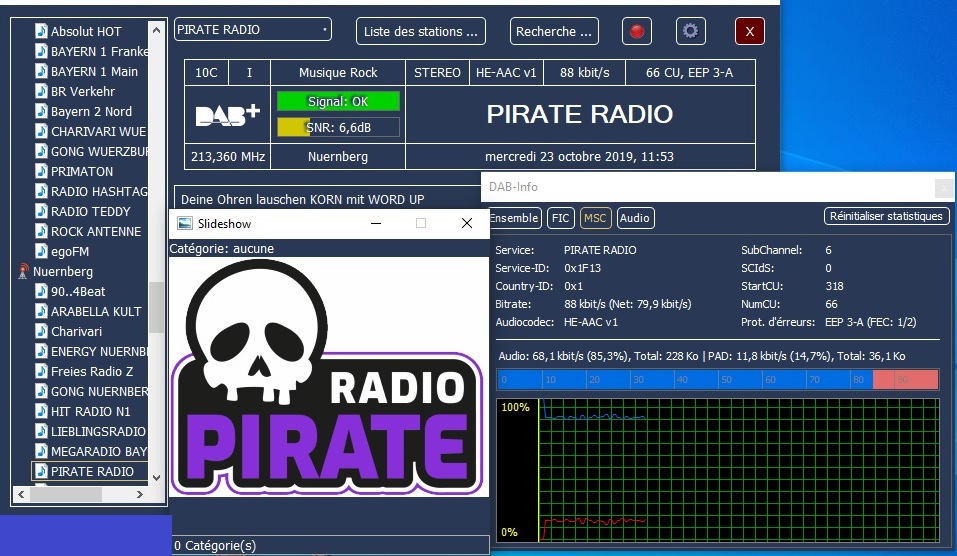
Task: Select CHARIVARI WUE station
Action: tap(98, 131)
